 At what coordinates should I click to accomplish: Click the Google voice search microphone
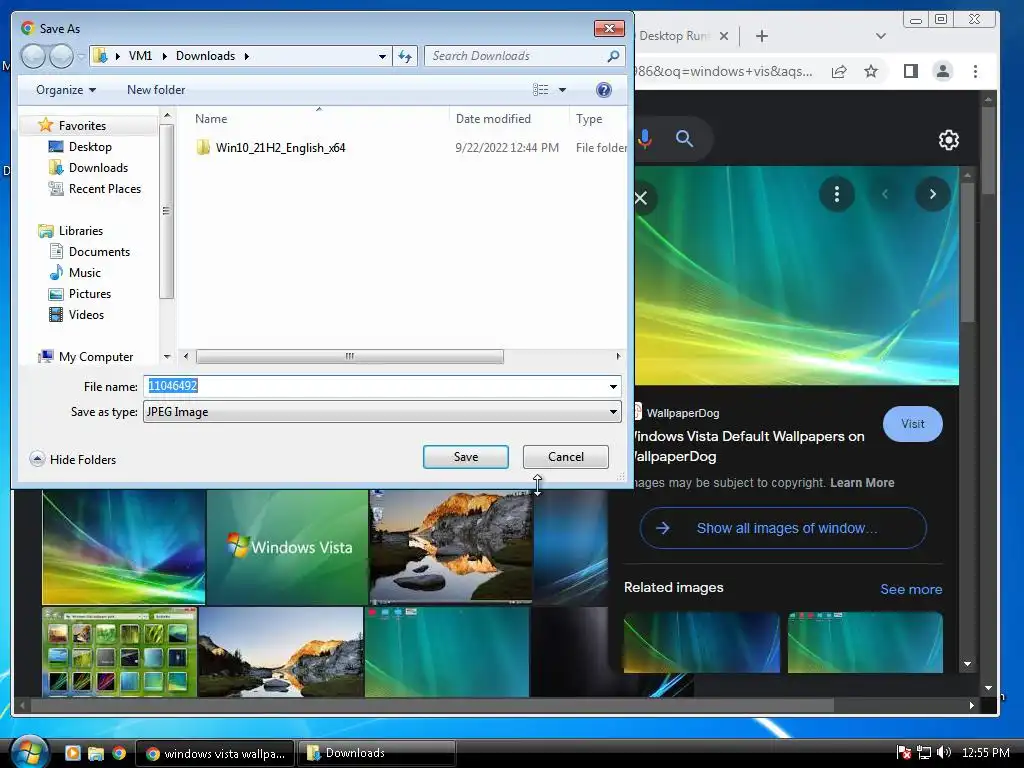point(645,138)
